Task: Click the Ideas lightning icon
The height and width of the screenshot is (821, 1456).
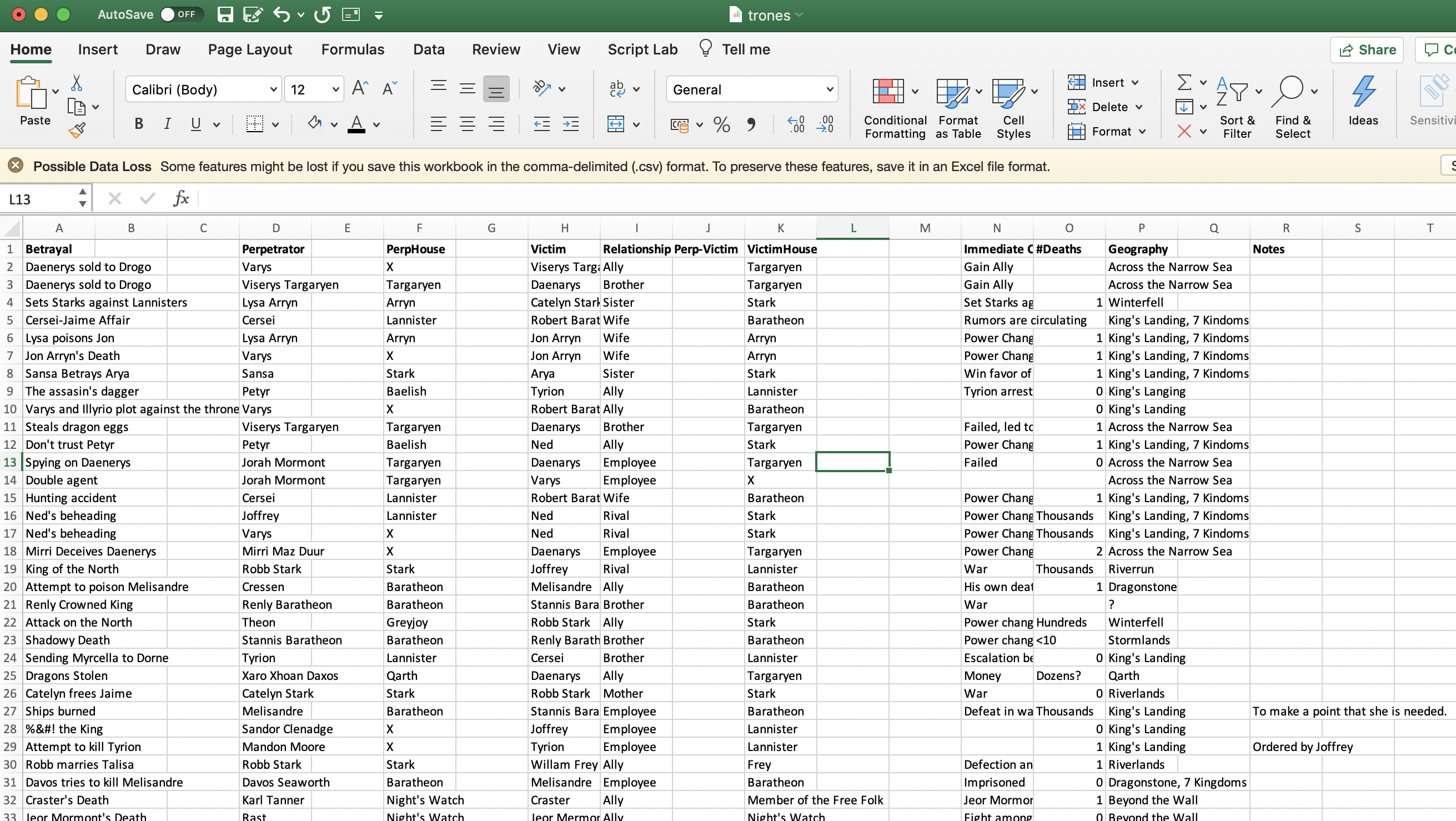Action: (1363, 101)
